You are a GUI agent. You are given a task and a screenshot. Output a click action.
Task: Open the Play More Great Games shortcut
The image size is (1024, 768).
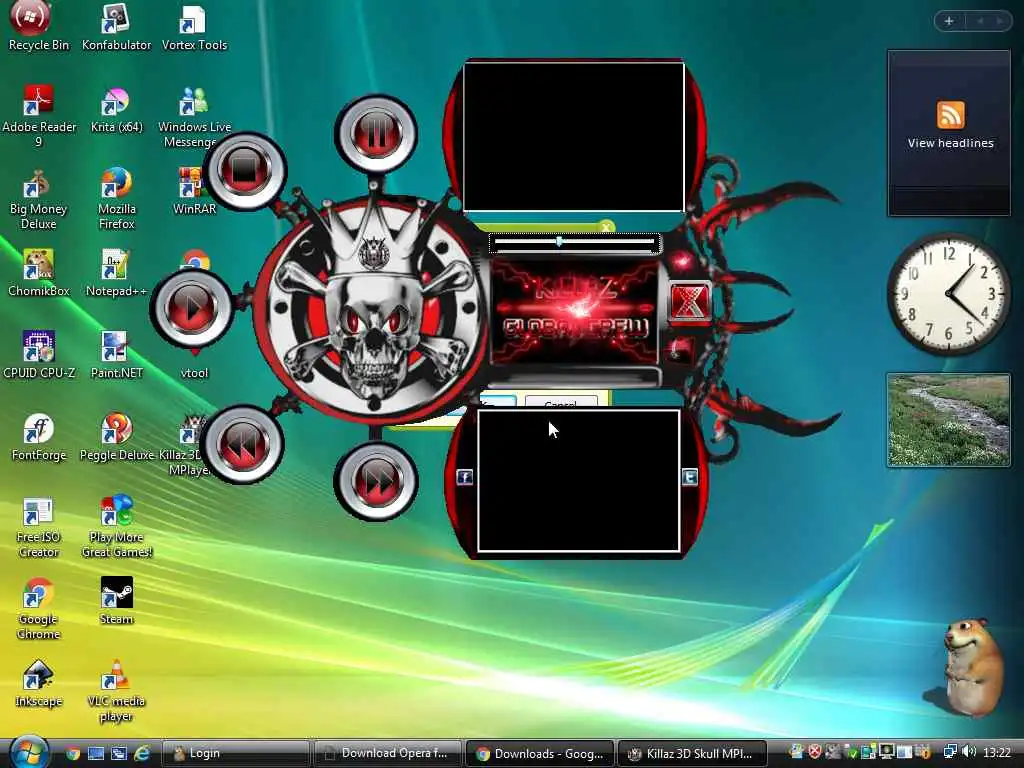pos(116,528)
